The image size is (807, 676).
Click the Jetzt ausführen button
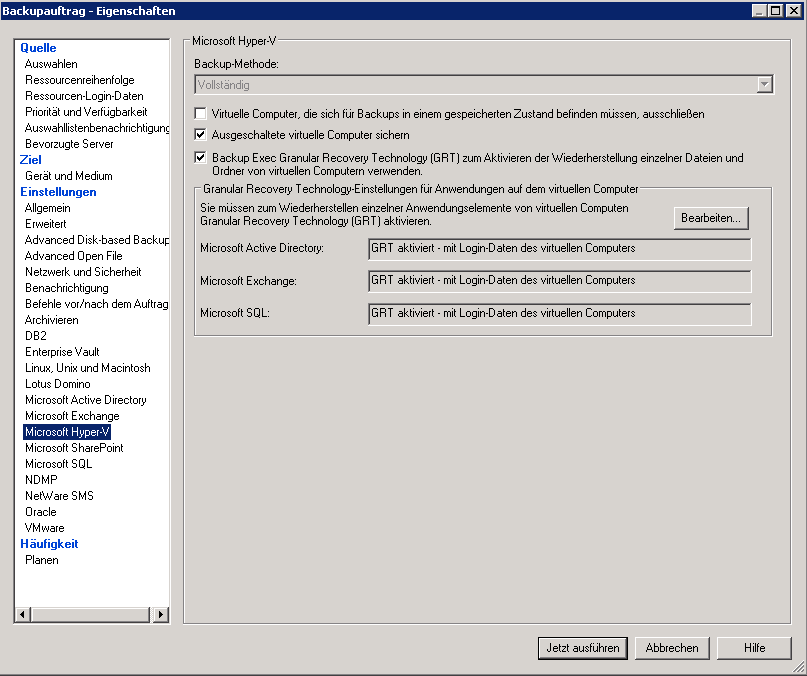[583, 648]
